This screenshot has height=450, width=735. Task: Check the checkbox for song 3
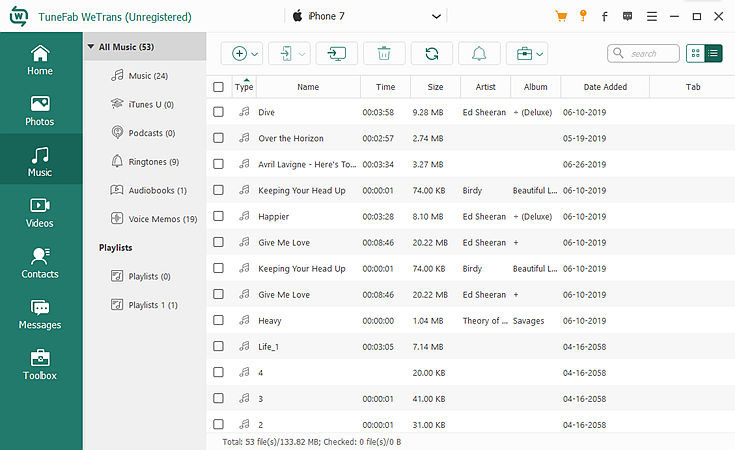(x=218, y=398)
